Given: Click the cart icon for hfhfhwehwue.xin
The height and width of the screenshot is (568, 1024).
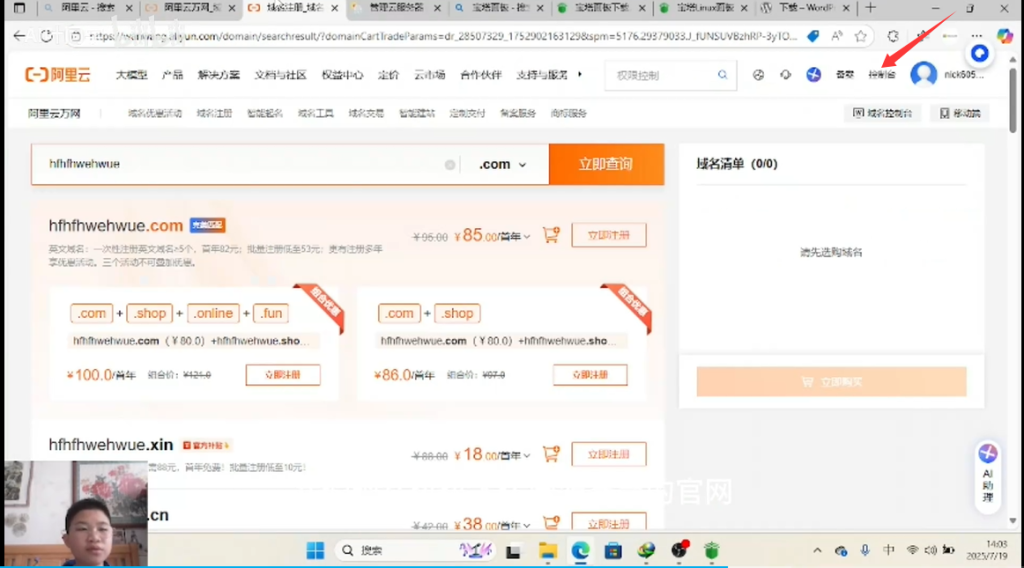Looking at the screenshot, I should click(x=551, y=454).
